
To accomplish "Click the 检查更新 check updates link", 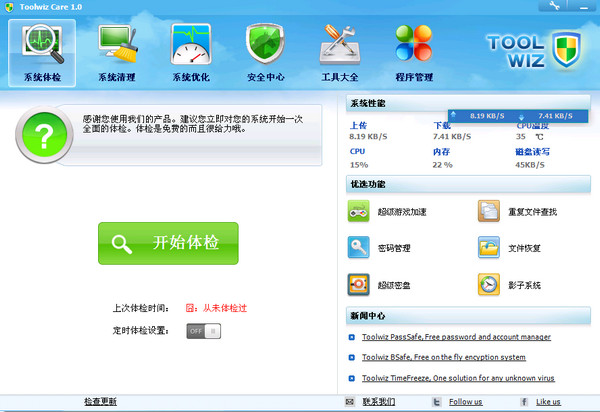I will click(x=100, y=402).
